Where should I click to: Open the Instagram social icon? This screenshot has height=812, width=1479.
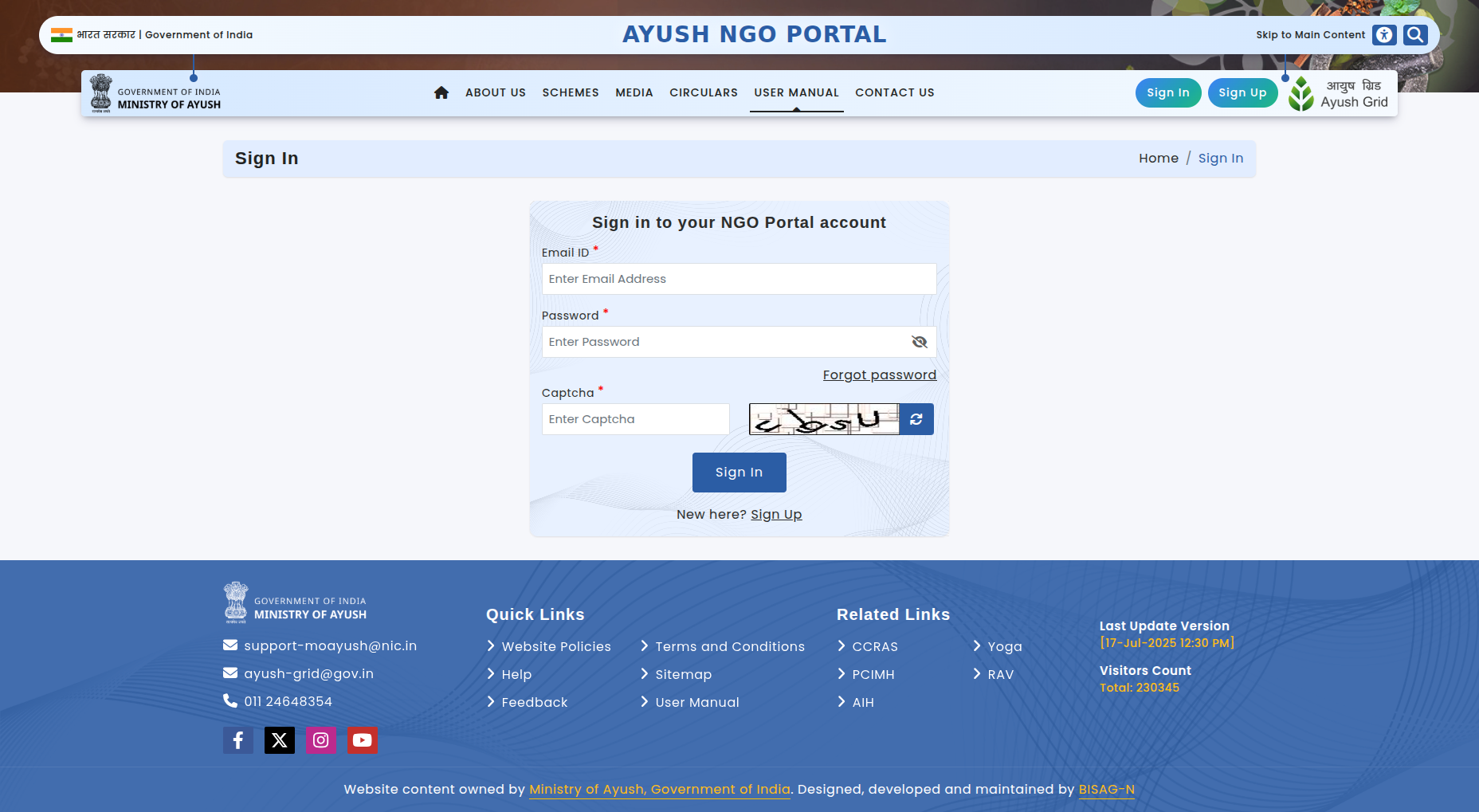point(321,740)
